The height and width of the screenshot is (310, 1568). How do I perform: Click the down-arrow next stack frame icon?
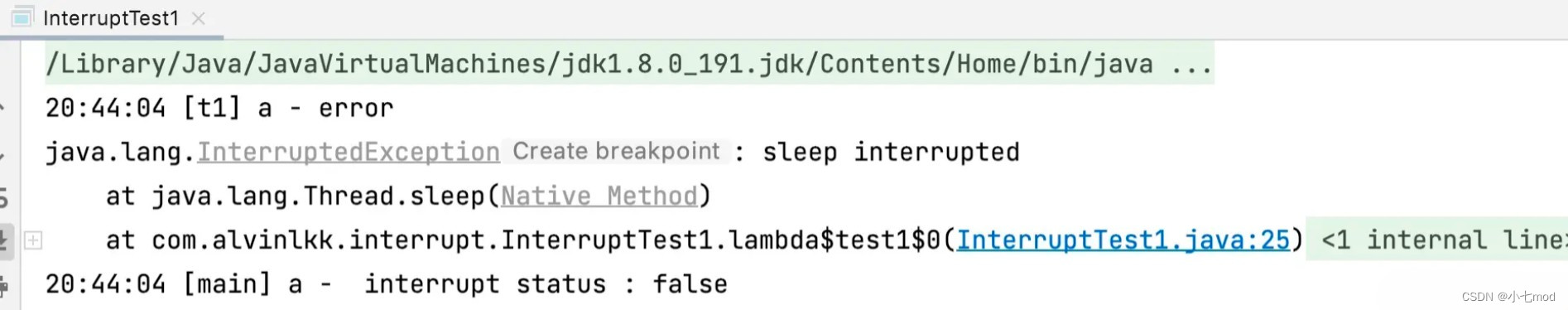4,153
